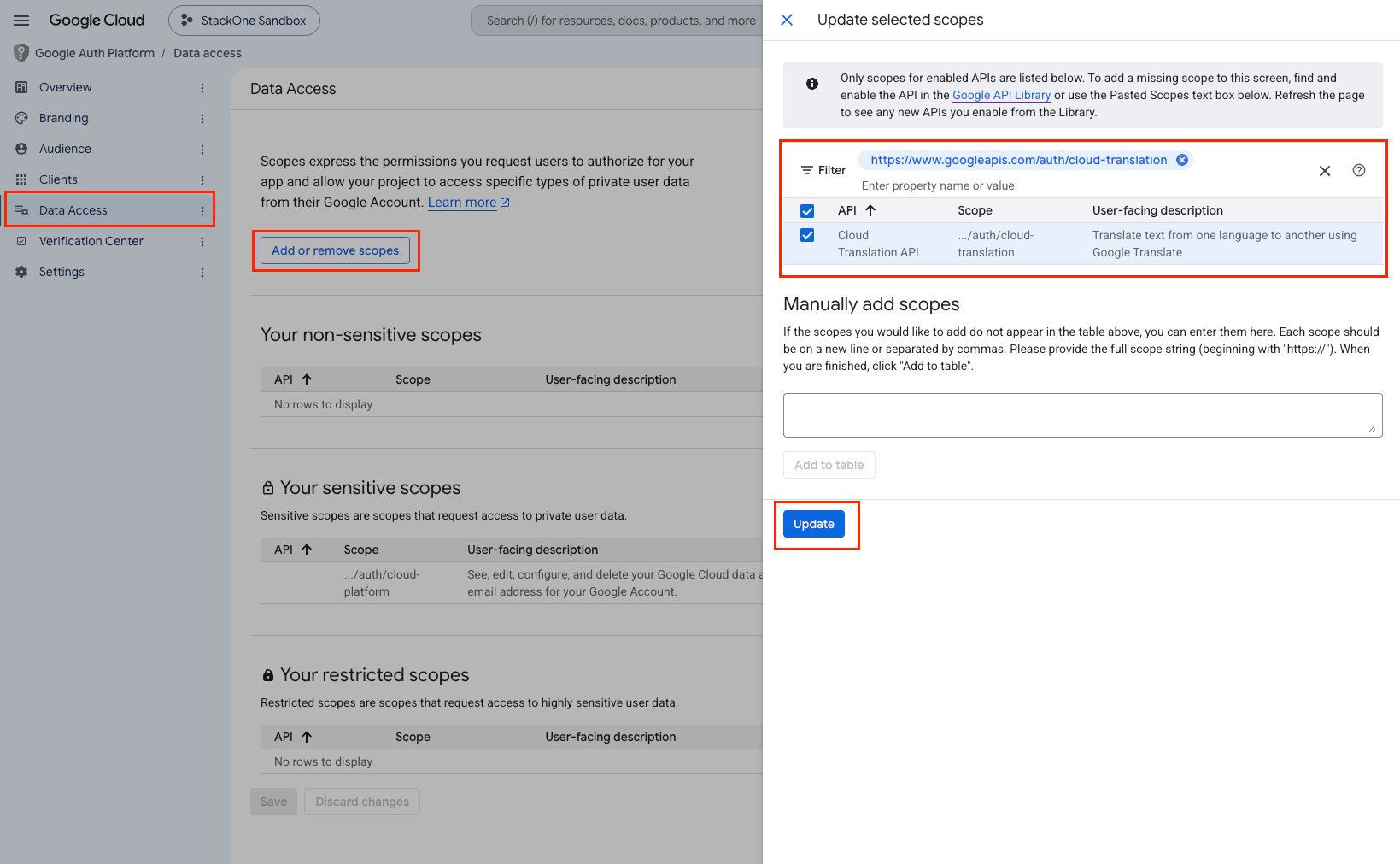
Task: Click the .../auth/cloud-translation scope cell
Action: pos(996,244)
